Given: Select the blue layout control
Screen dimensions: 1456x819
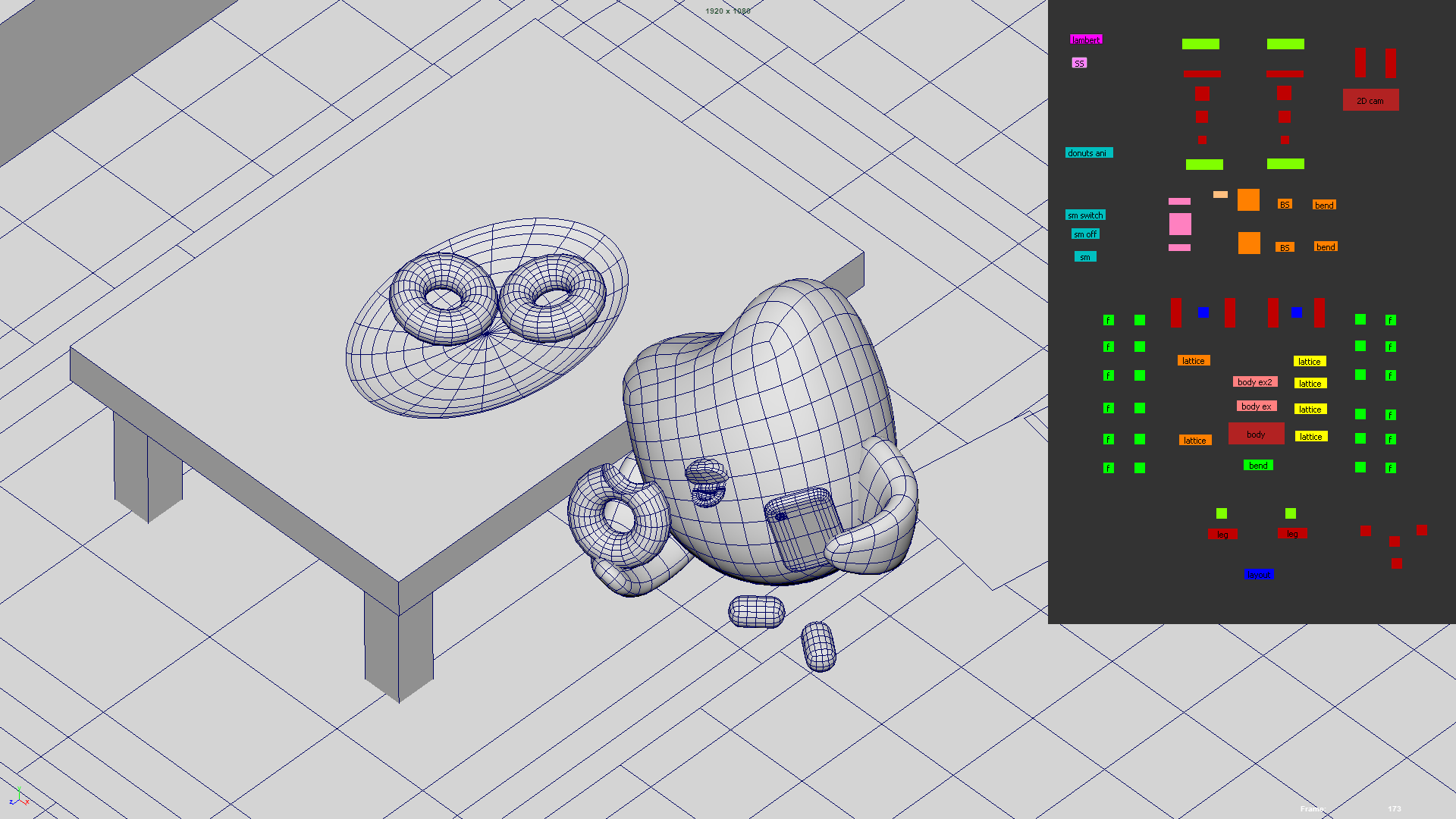Looking at the screenshot, I should (1259, 575).
